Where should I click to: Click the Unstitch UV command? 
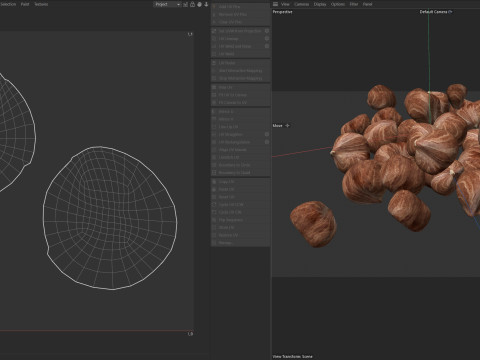pyautogui.click(x=240, y=157)
